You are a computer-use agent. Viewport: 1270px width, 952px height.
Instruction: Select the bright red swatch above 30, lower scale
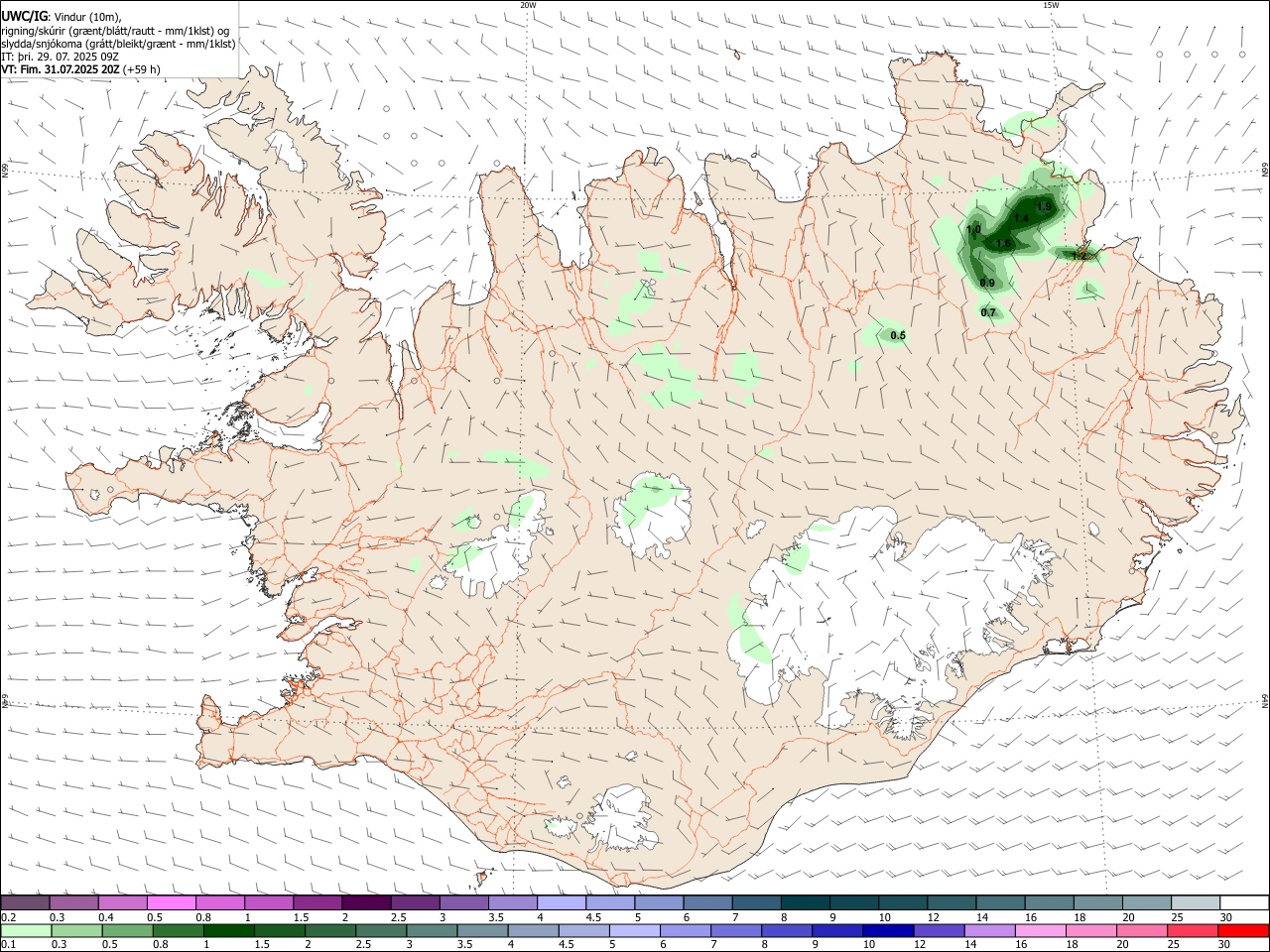[x=1242, y=931]
